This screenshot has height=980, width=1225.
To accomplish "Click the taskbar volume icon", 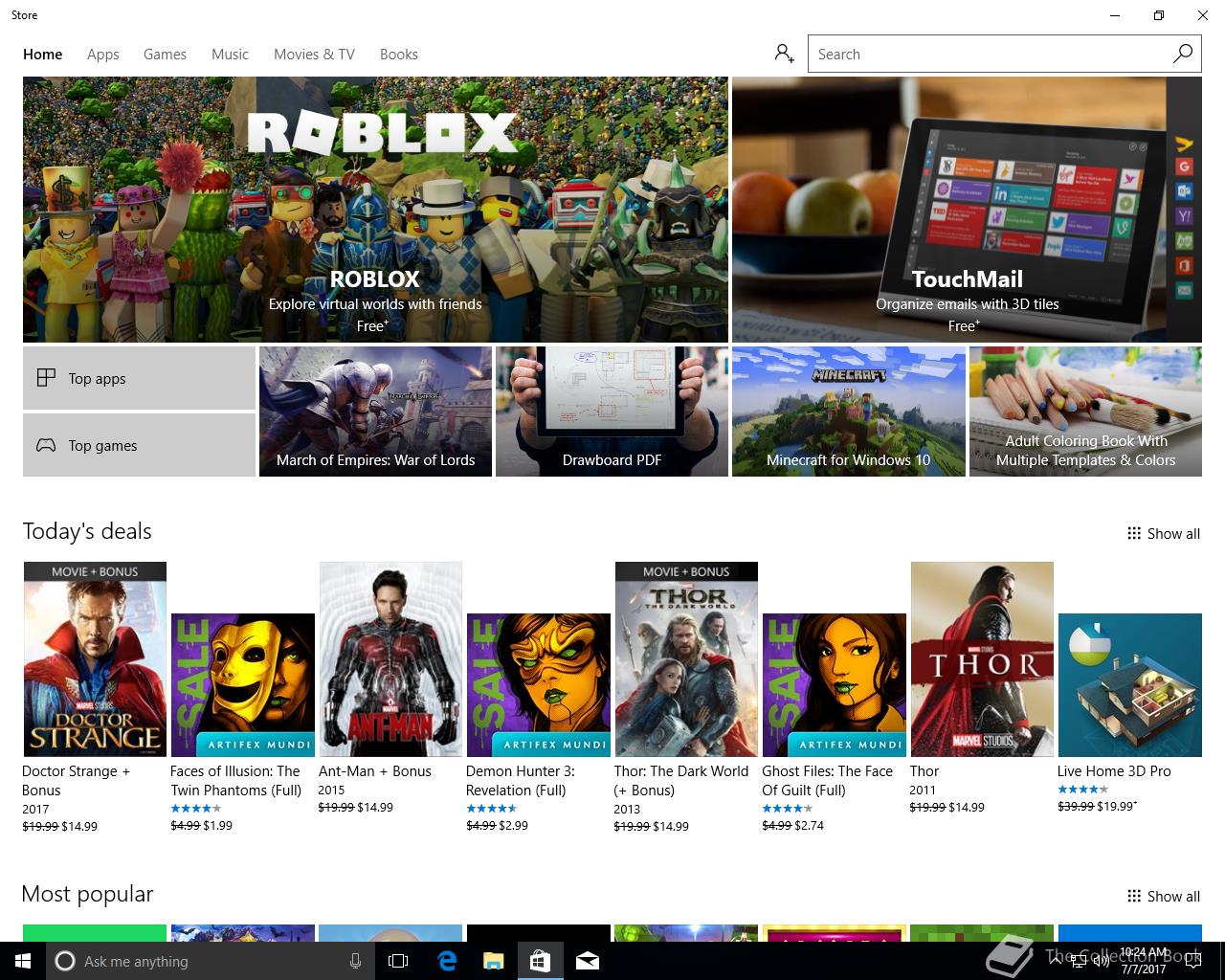I will pos(1100,961).
